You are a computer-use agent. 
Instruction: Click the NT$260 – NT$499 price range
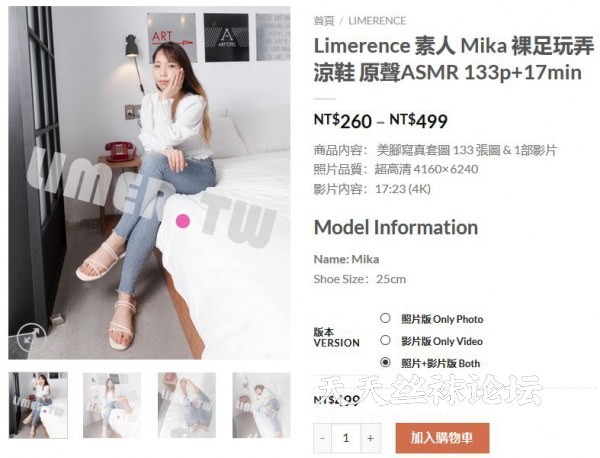pos(380,121)
